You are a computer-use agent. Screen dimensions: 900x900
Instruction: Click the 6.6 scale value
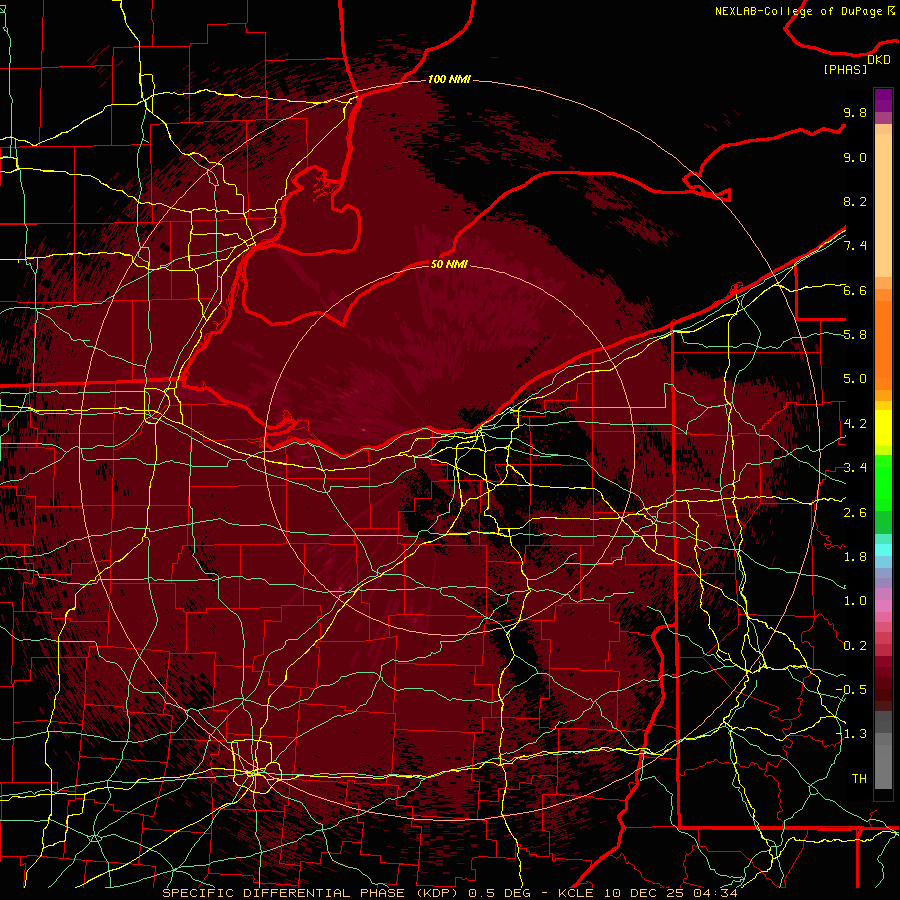pyautogui.click(x=855, y=290)
